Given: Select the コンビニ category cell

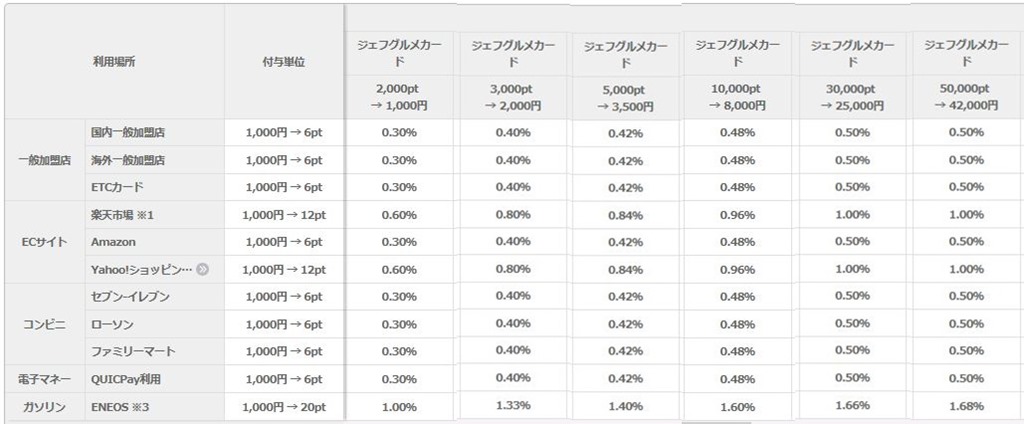Looking at the screenshot, I should (x=44, y=324).
